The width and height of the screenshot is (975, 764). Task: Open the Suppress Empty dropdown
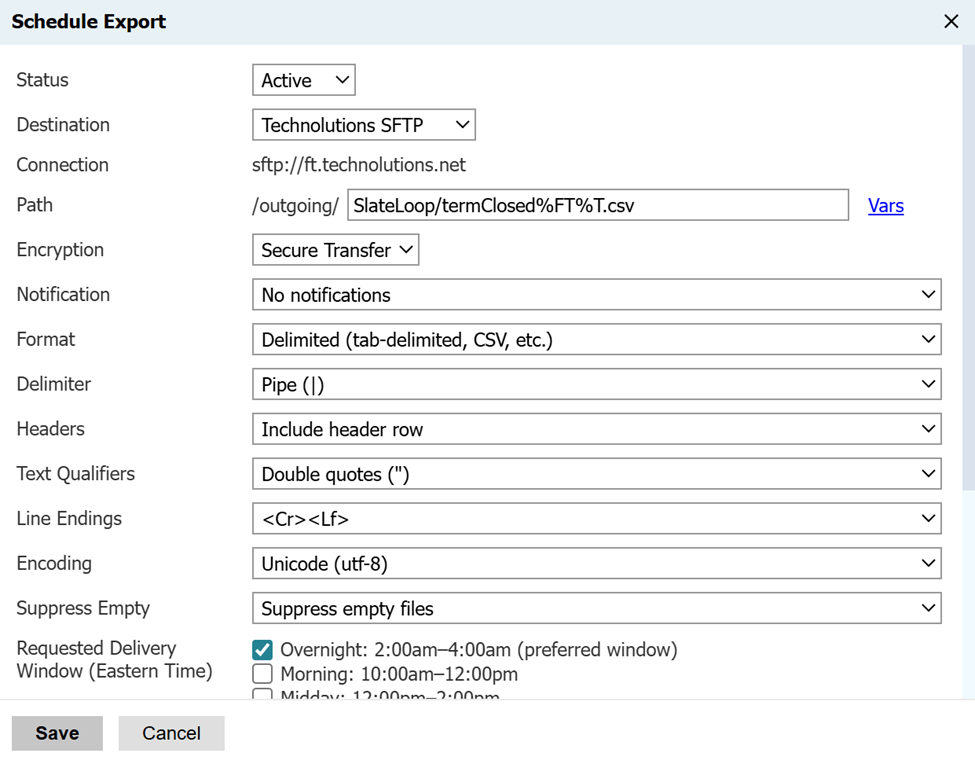(596, 608)
